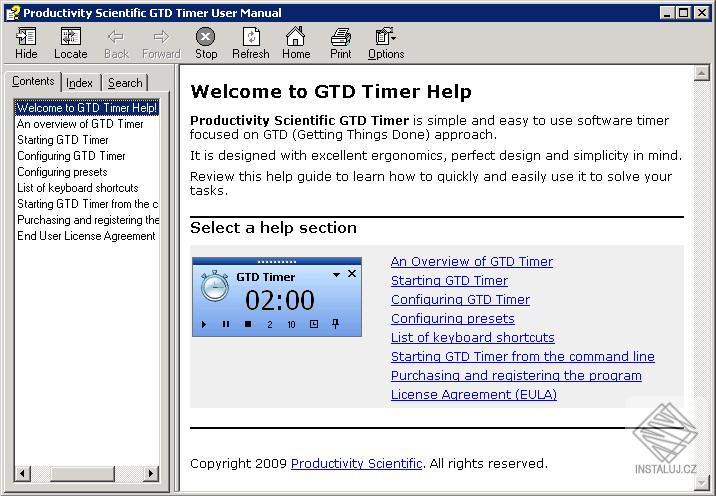Open 'Configuring presets' link
The width and height of the screenshot is (716, 496).
[x=453, y=318]
